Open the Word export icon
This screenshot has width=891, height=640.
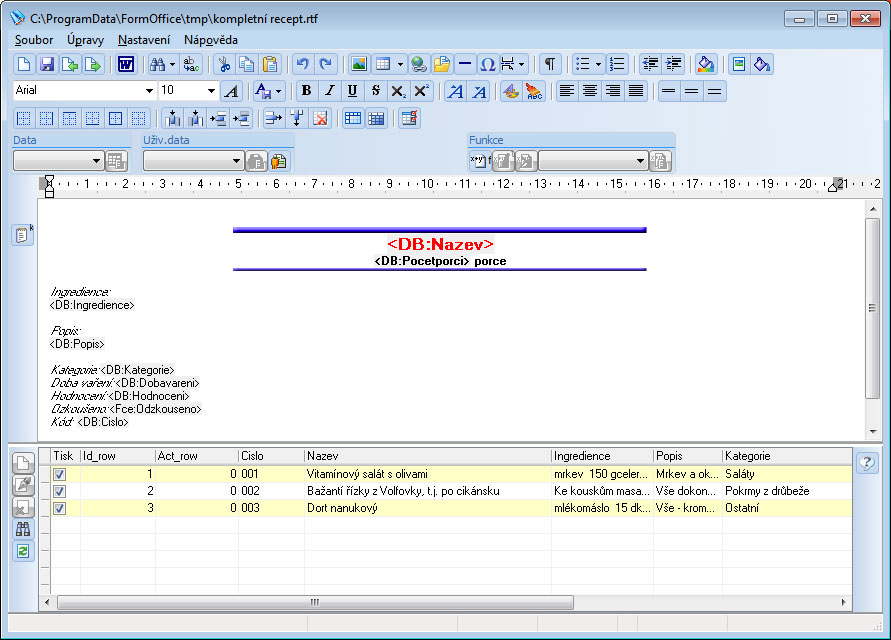[126, 64]
